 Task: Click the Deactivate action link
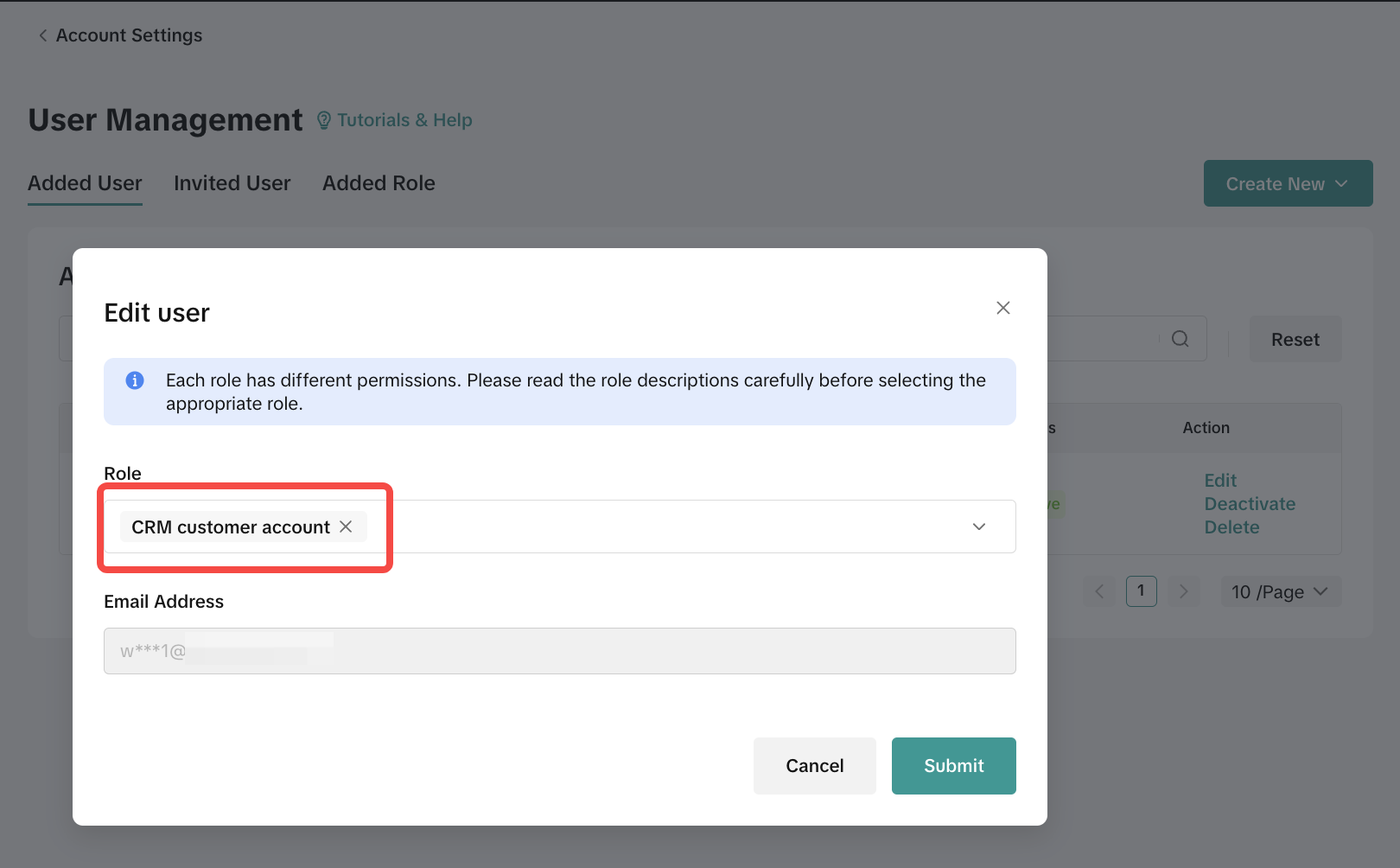pyautogui.click(x=1250, y=504)
